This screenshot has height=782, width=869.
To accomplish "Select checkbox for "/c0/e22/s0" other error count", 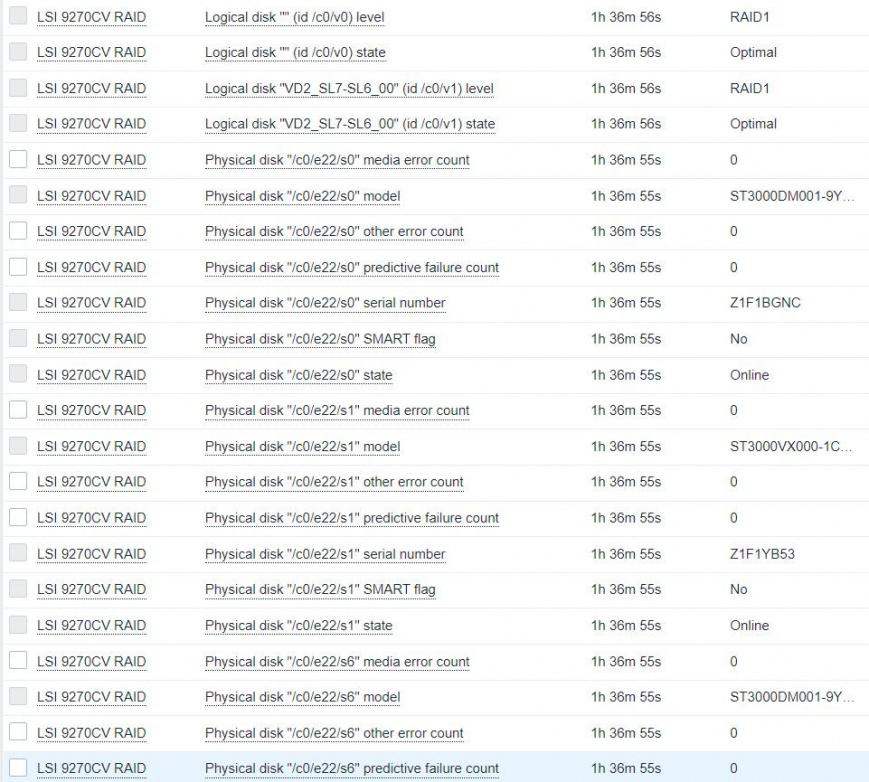I will click(x=18, y=231).
